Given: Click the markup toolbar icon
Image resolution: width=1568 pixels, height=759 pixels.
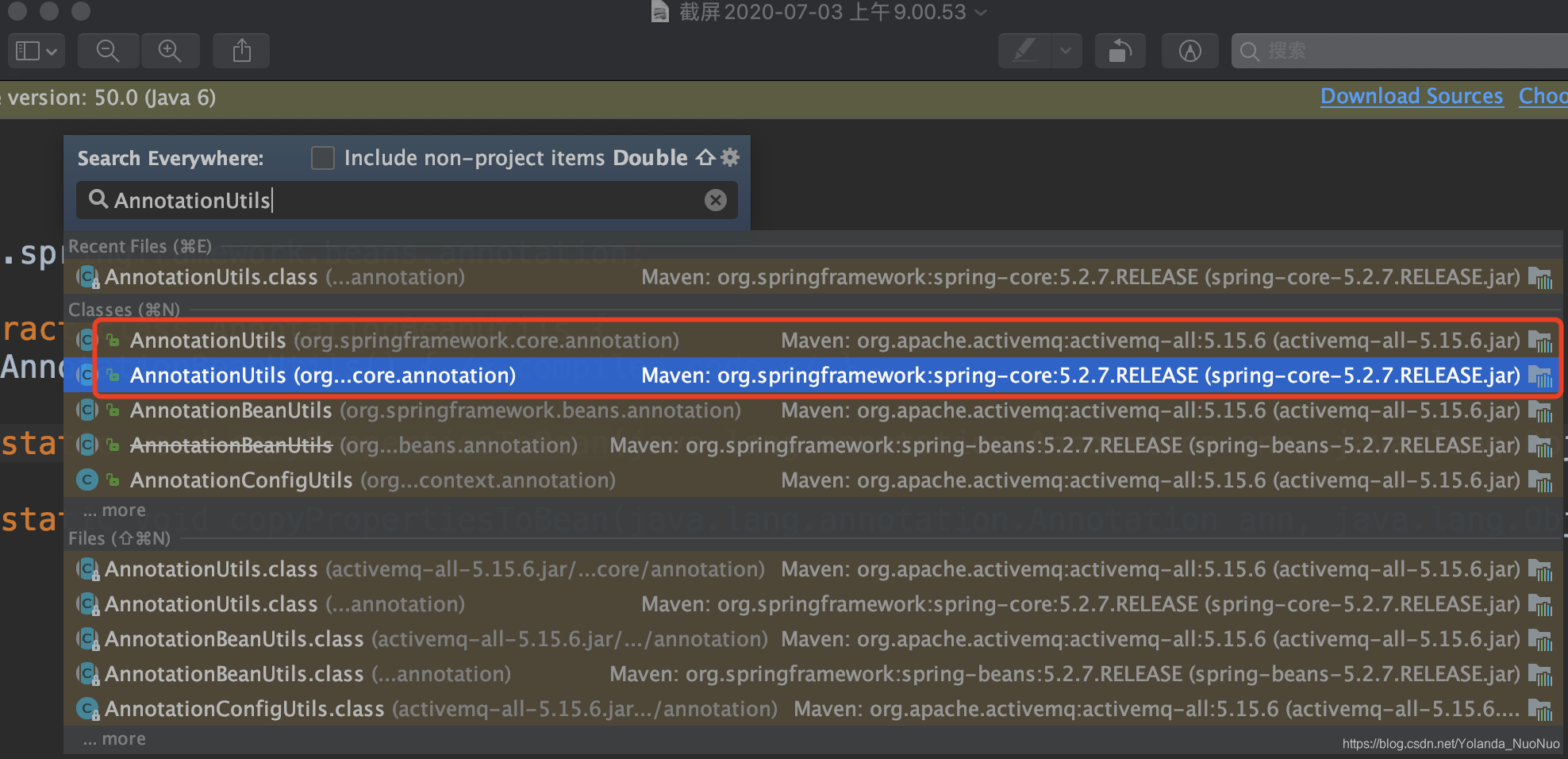Looking at the screenshot, I should [1189, 51].
